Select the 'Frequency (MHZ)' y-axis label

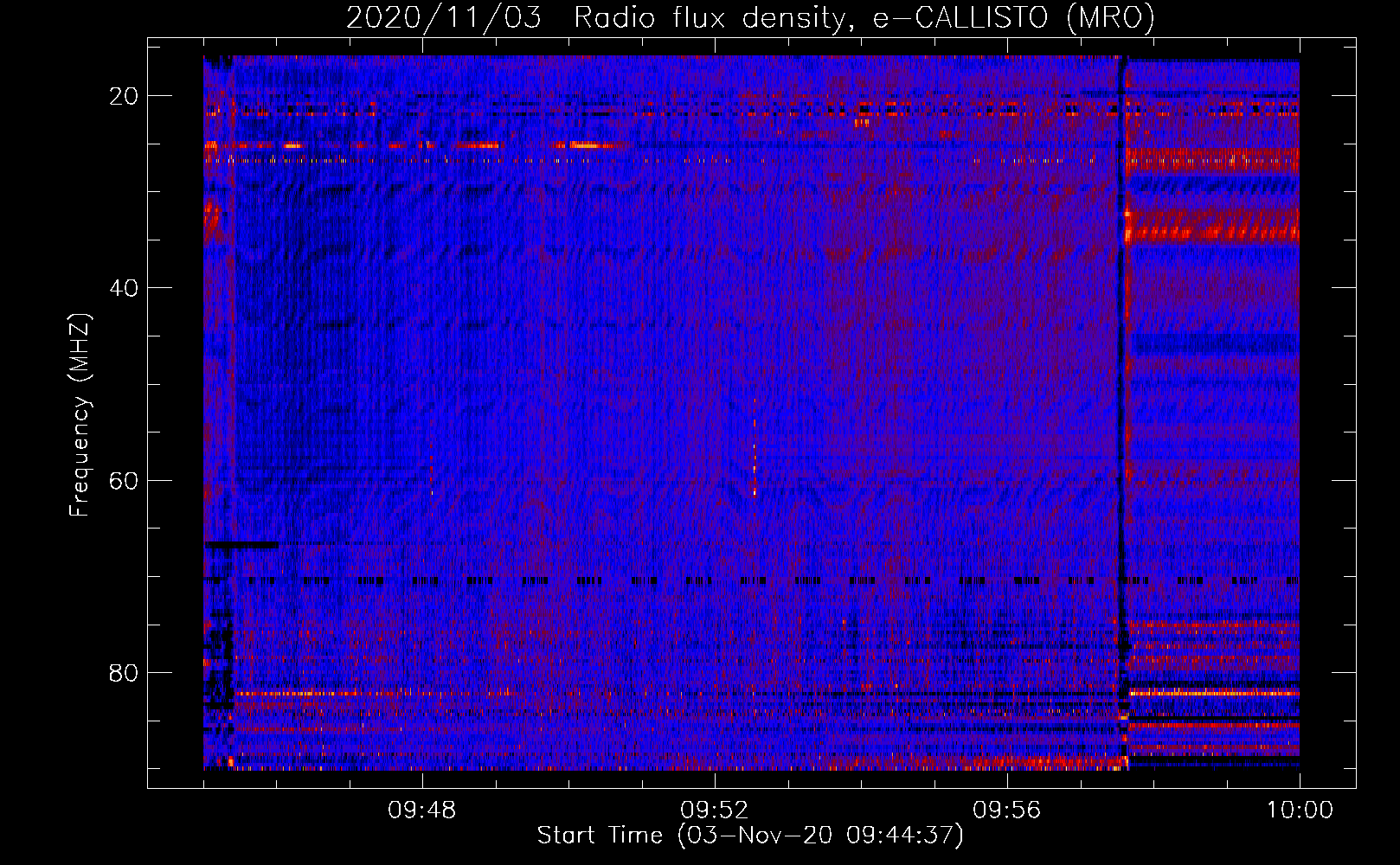(80, 415)
